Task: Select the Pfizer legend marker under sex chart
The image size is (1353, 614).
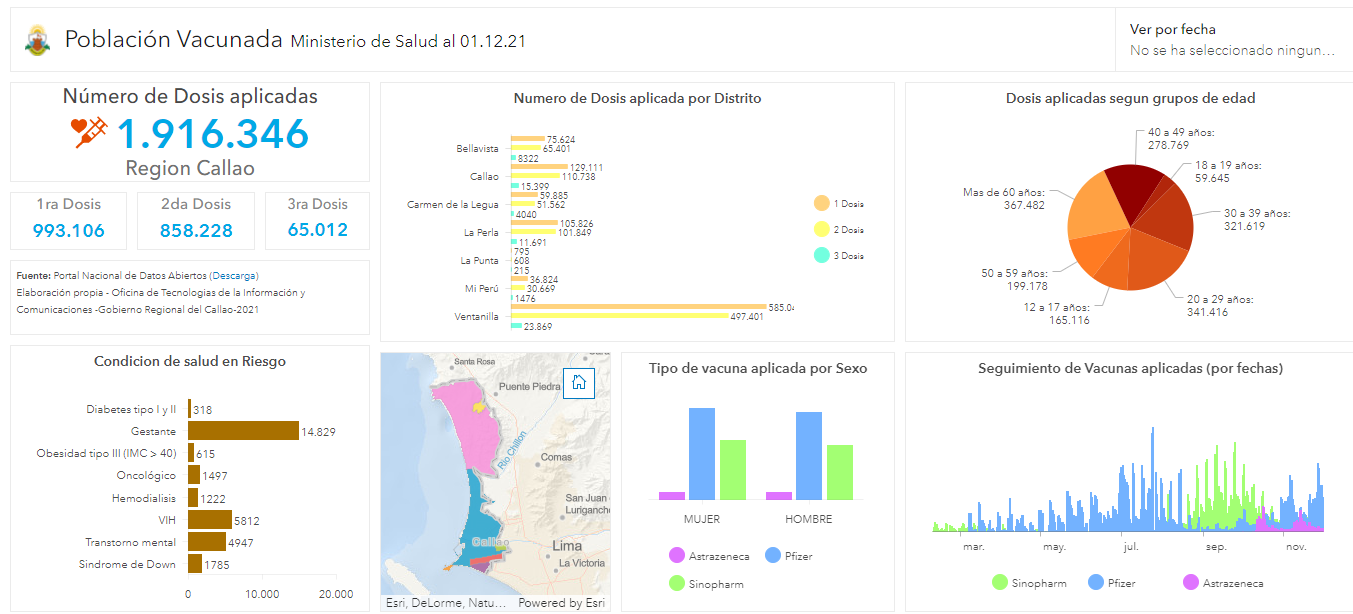Action: [773, 555]
